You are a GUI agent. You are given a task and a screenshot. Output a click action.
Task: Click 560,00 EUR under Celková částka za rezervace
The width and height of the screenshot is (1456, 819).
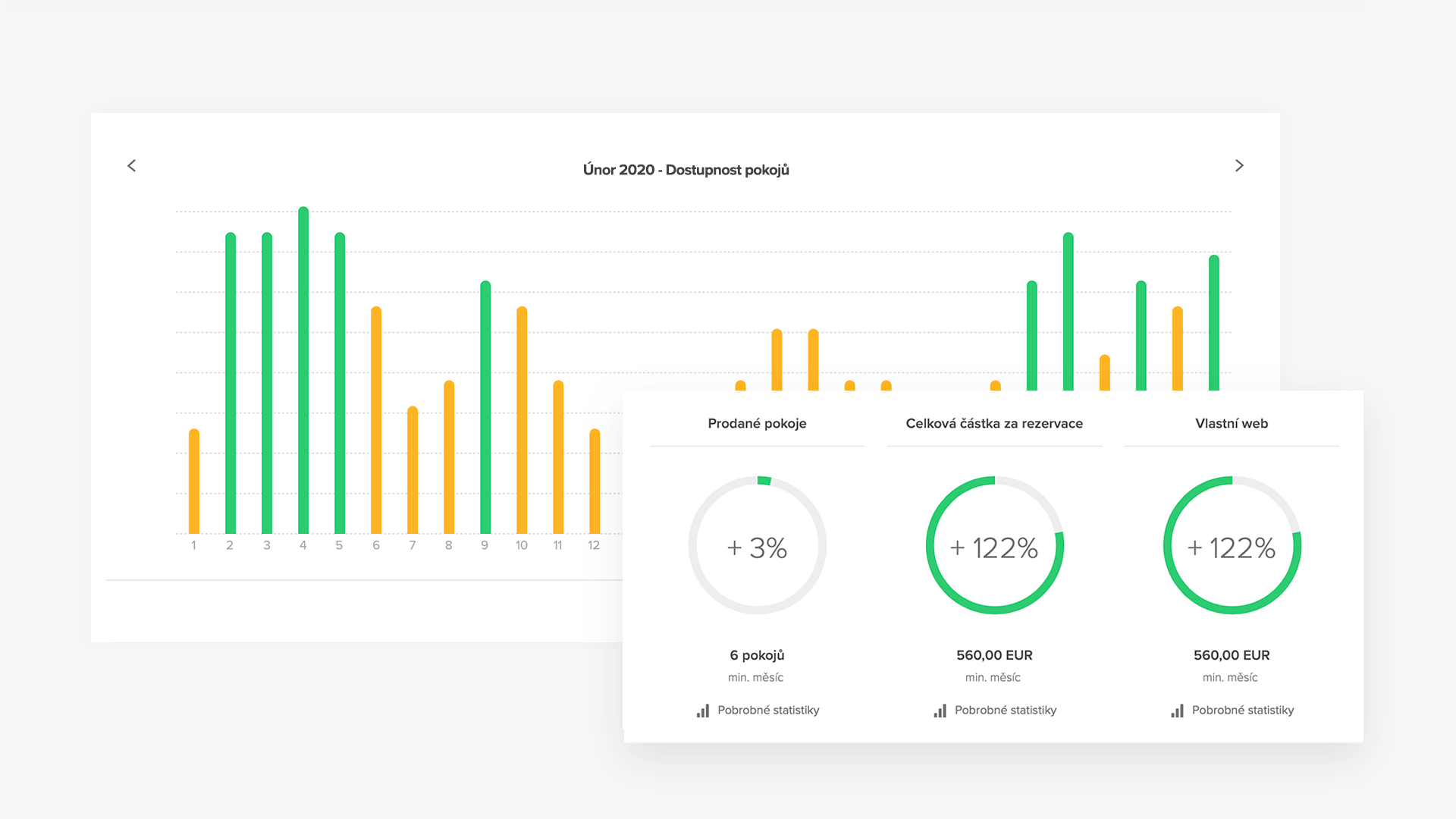click(994, 655)
